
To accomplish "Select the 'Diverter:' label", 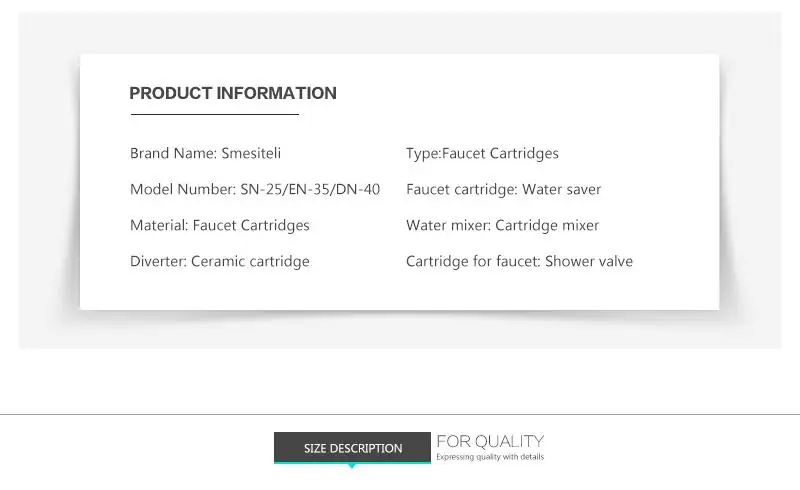I will (x=158, y=262).
